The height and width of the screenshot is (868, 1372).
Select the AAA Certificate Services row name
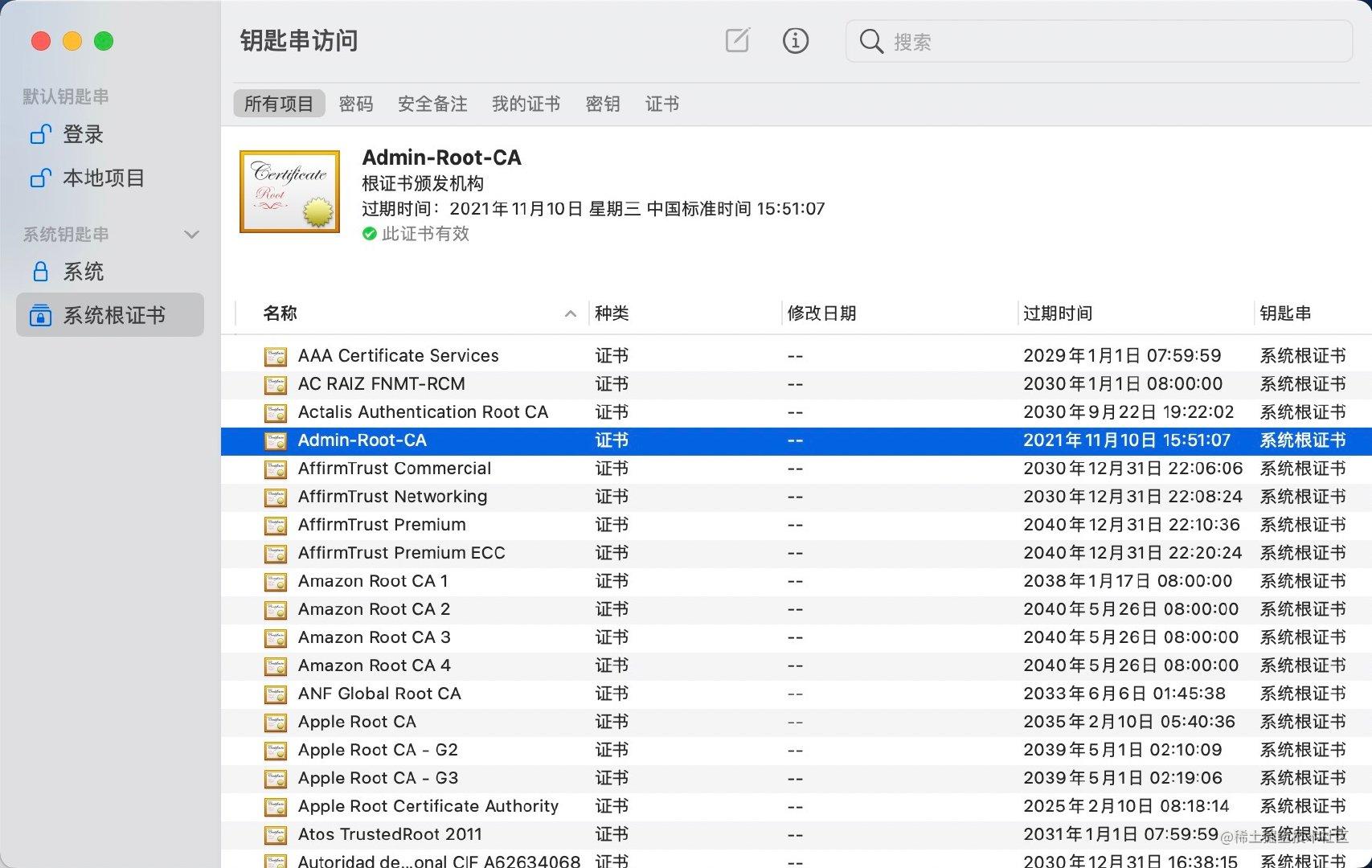tap(399, 356)
